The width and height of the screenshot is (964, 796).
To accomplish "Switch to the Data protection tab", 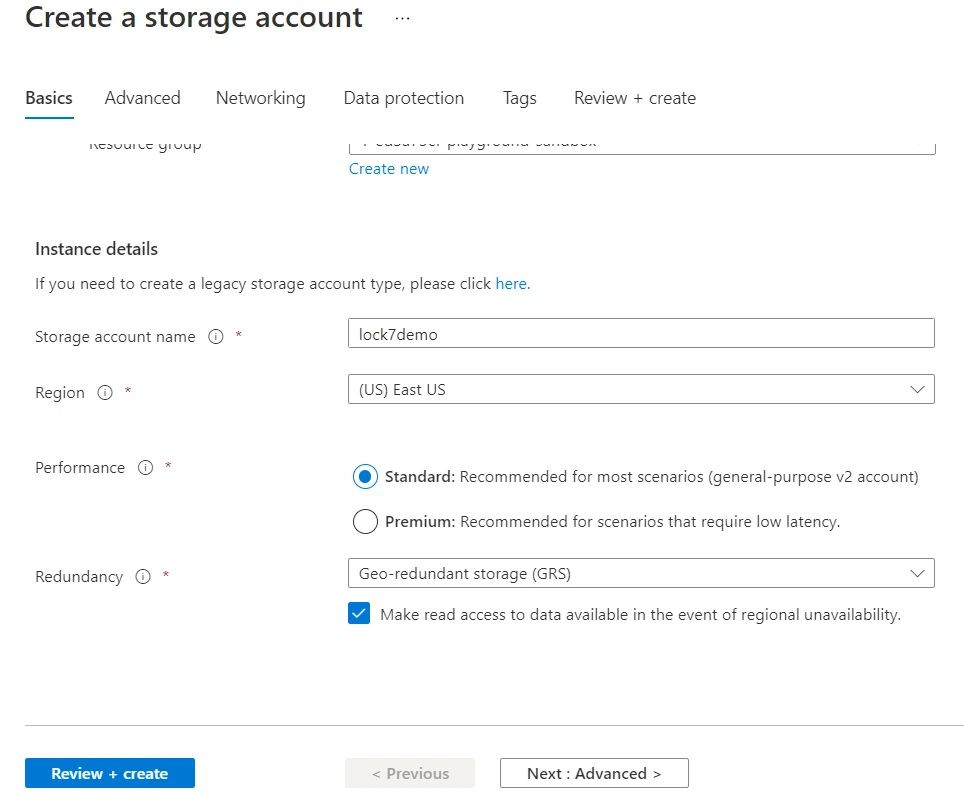I will 403,98.
